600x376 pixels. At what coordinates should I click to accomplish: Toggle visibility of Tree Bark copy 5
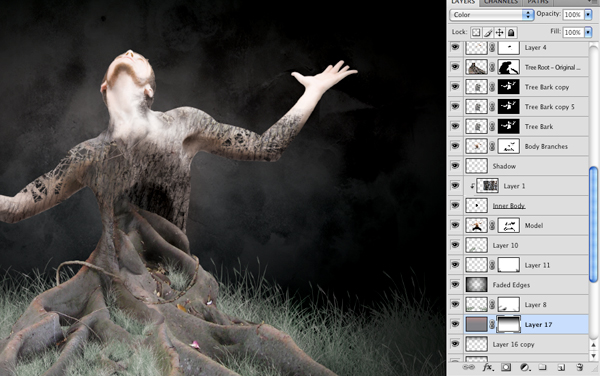(455, 106)
